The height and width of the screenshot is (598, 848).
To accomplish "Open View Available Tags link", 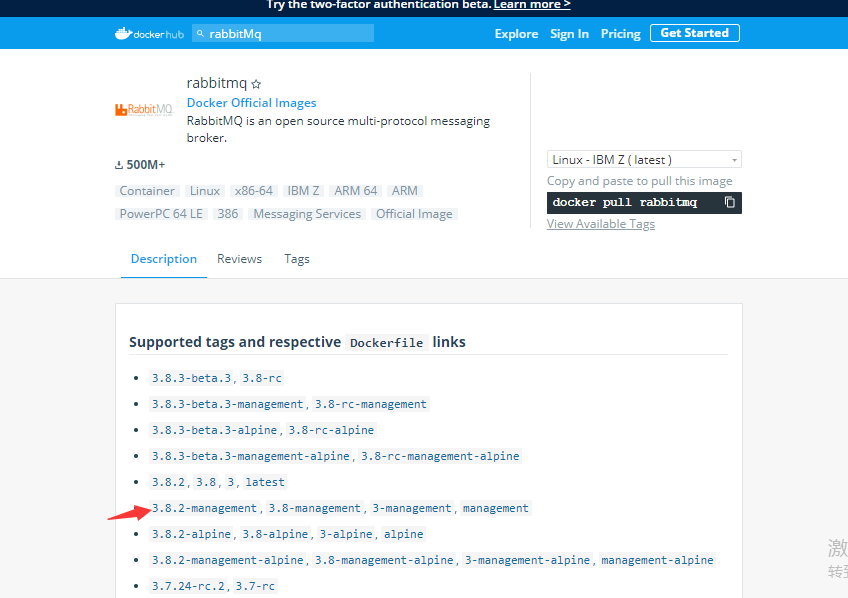I will (x=600, y=224).
